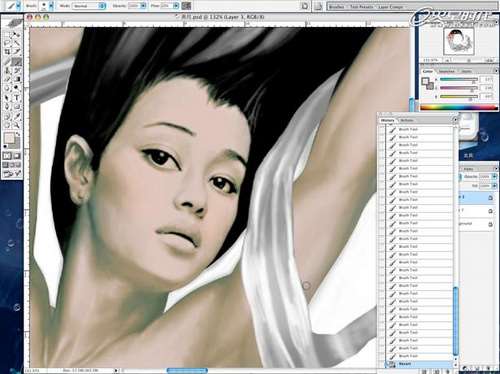The width and height of the screenshot is (500, 374).
Task: Toggle the Airbrush option in options bar
Action: 186,6
